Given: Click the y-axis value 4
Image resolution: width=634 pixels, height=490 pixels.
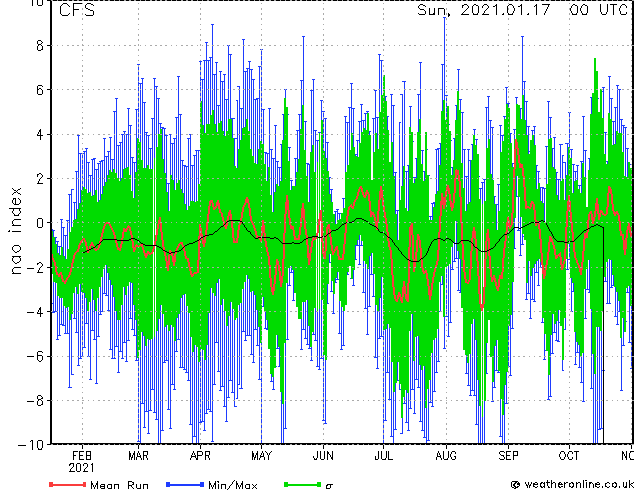Looking at the screenshot, I should click(40, 134).
